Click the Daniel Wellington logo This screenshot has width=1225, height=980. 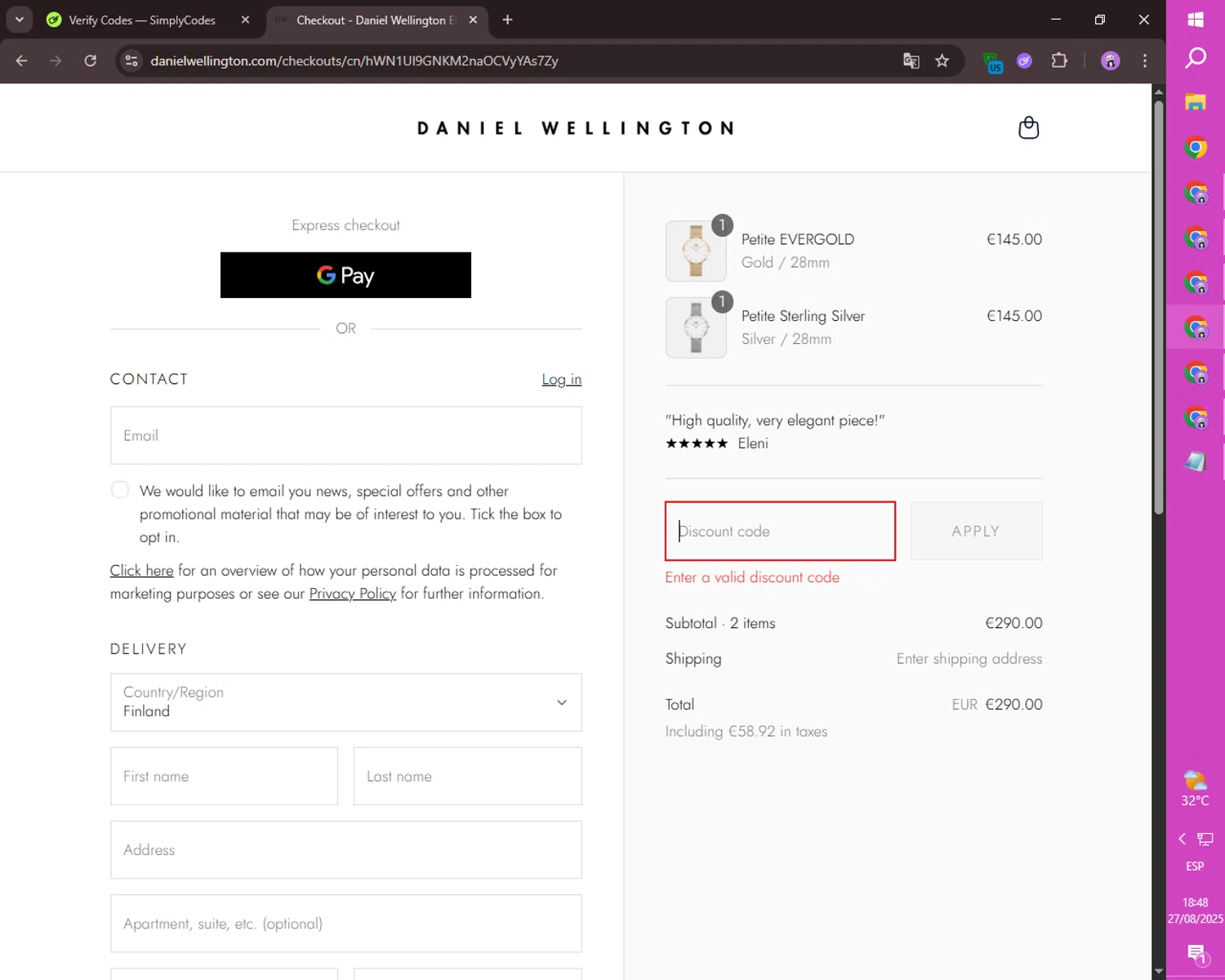(576, 128)
